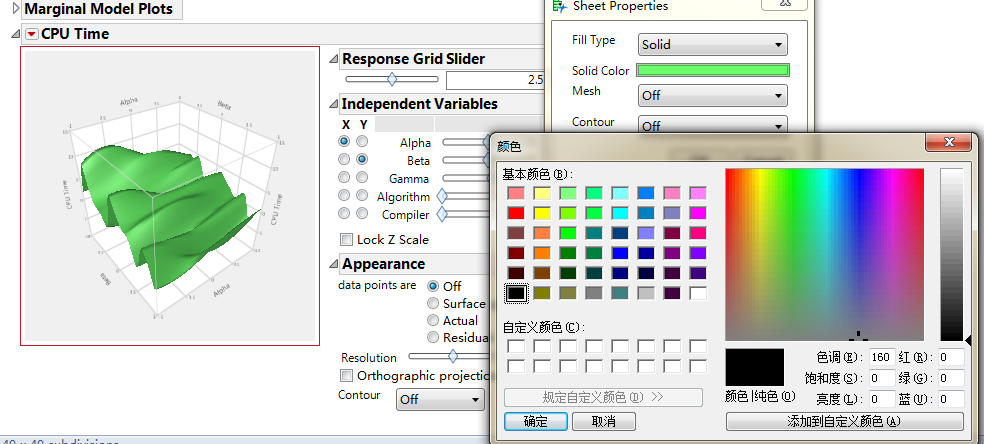984x444 pixels.
Task: Click the black color preview box
Action: 754,367
